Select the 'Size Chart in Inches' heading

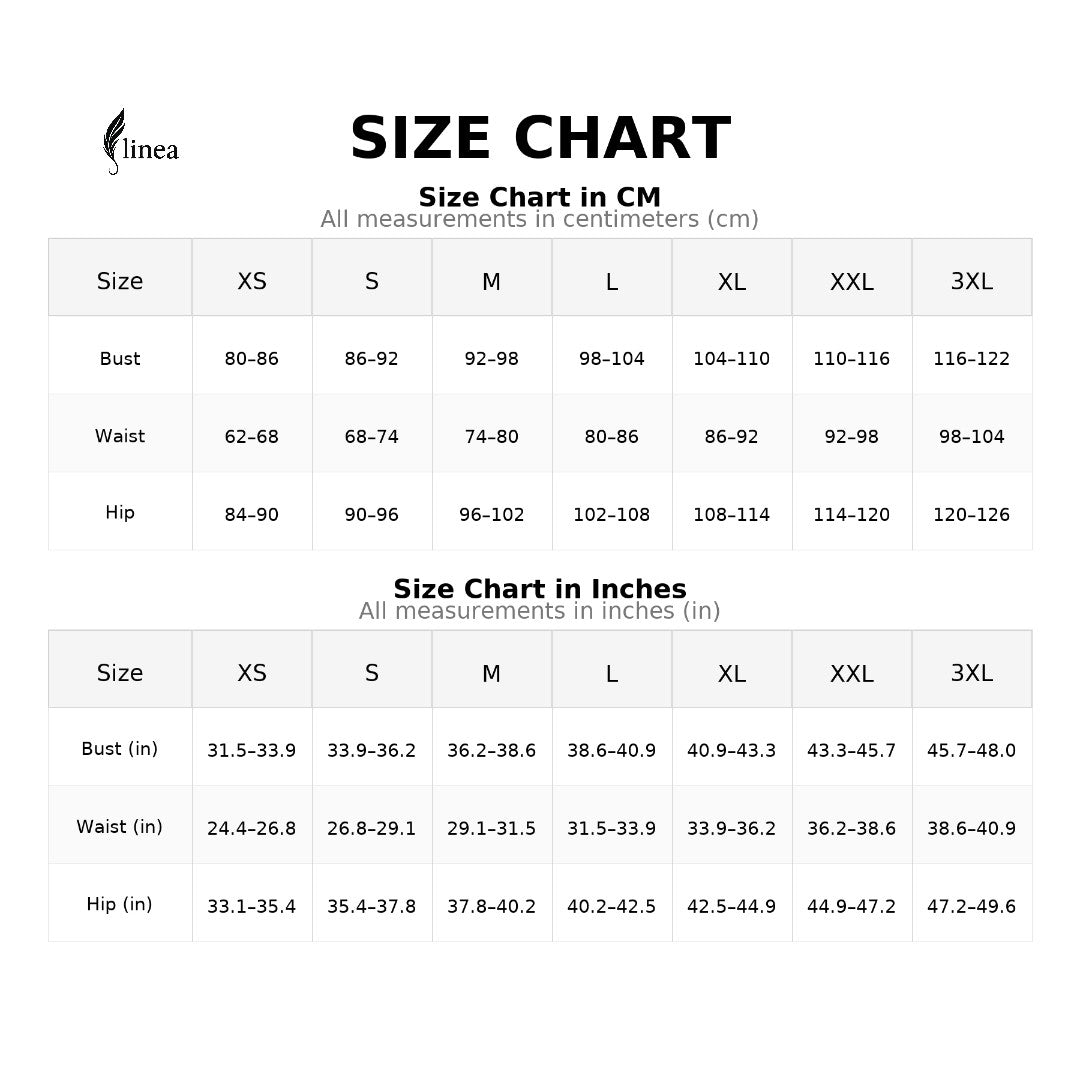pyautogui.click(x=540, y=589)
